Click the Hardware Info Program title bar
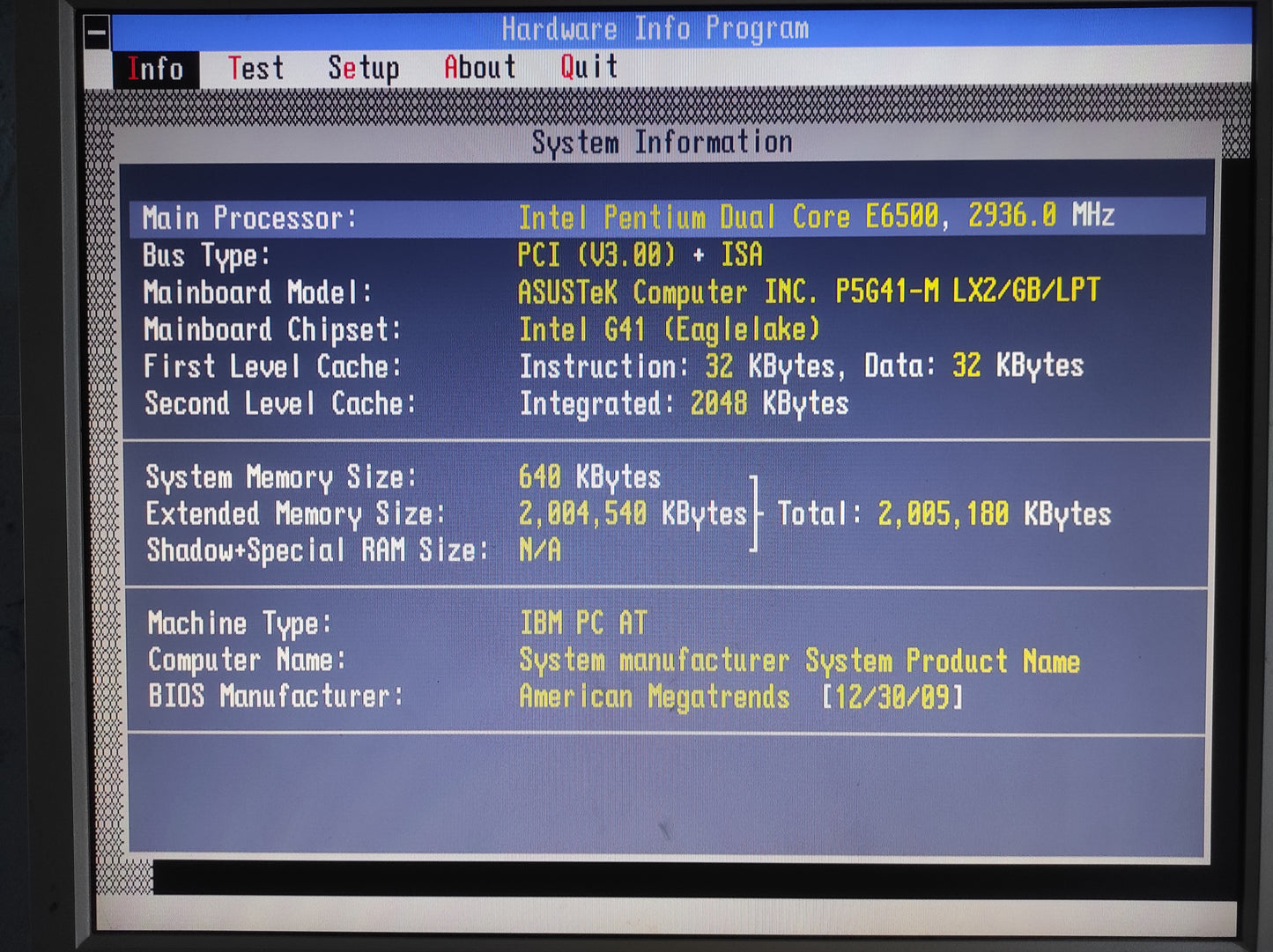The height and width of the screenshot is (952, 1273). 655,29
